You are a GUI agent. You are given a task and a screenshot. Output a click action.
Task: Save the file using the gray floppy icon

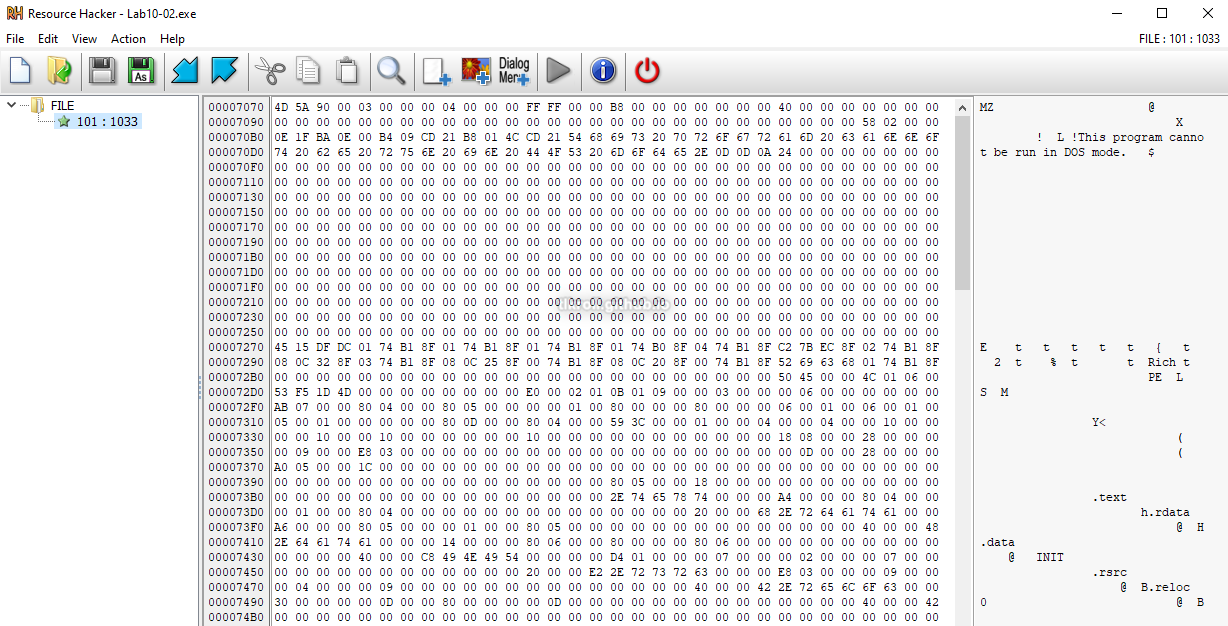[102, 70]
